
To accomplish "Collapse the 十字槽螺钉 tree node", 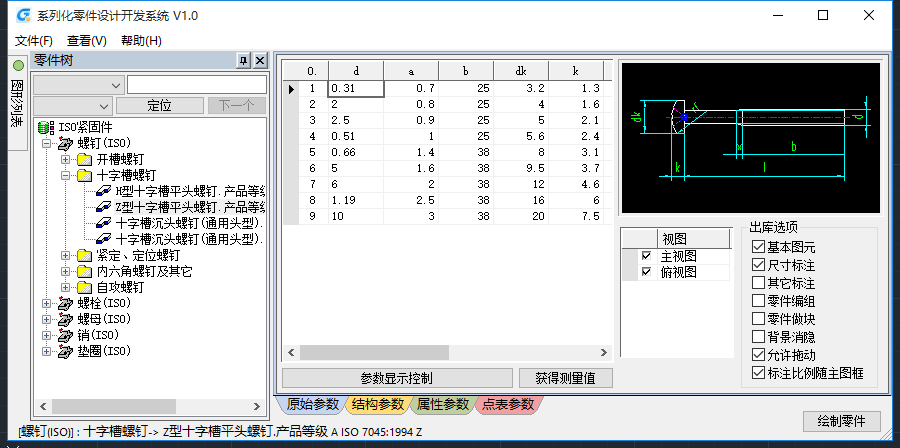I will click(66, 175).
